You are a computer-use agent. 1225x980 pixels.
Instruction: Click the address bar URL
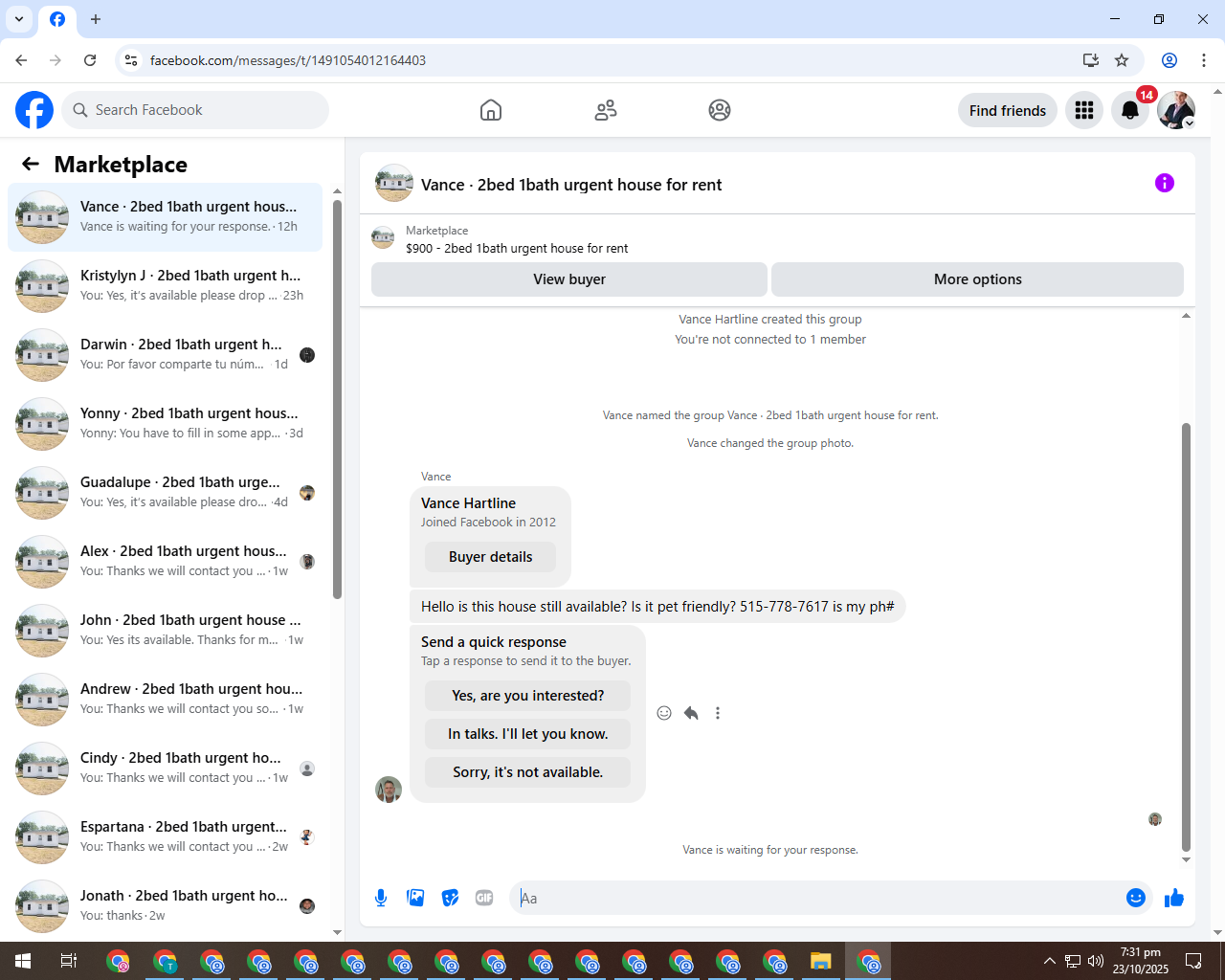[x=288, y=60]
